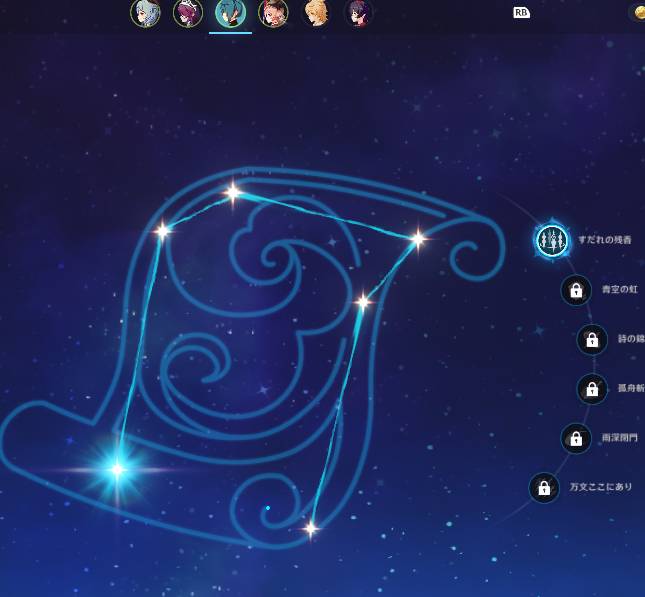
Task: Click the bottommost star of the constellation
Action: click(x=311, y=528)
